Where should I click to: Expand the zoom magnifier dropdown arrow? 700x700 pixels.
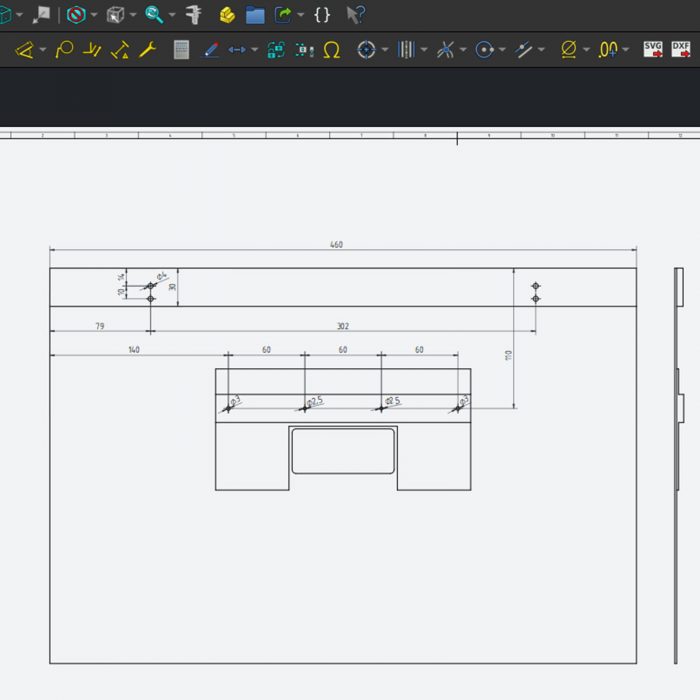172,16
